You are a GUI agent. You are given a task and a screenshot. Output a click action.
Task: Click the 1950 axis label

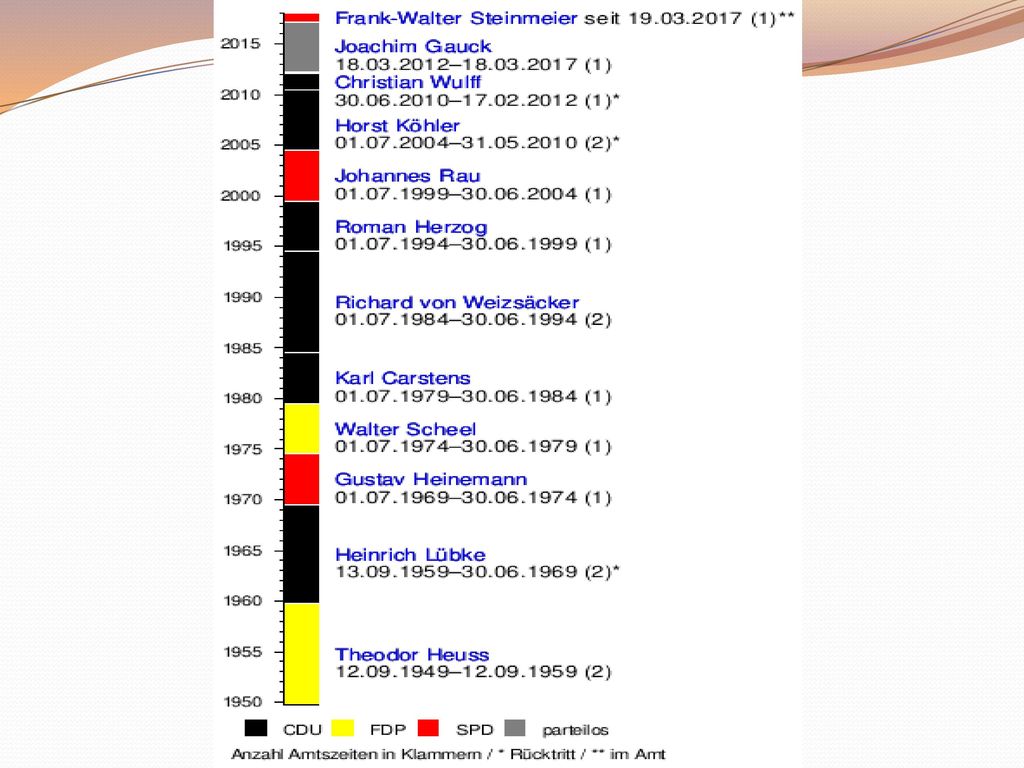242,702
